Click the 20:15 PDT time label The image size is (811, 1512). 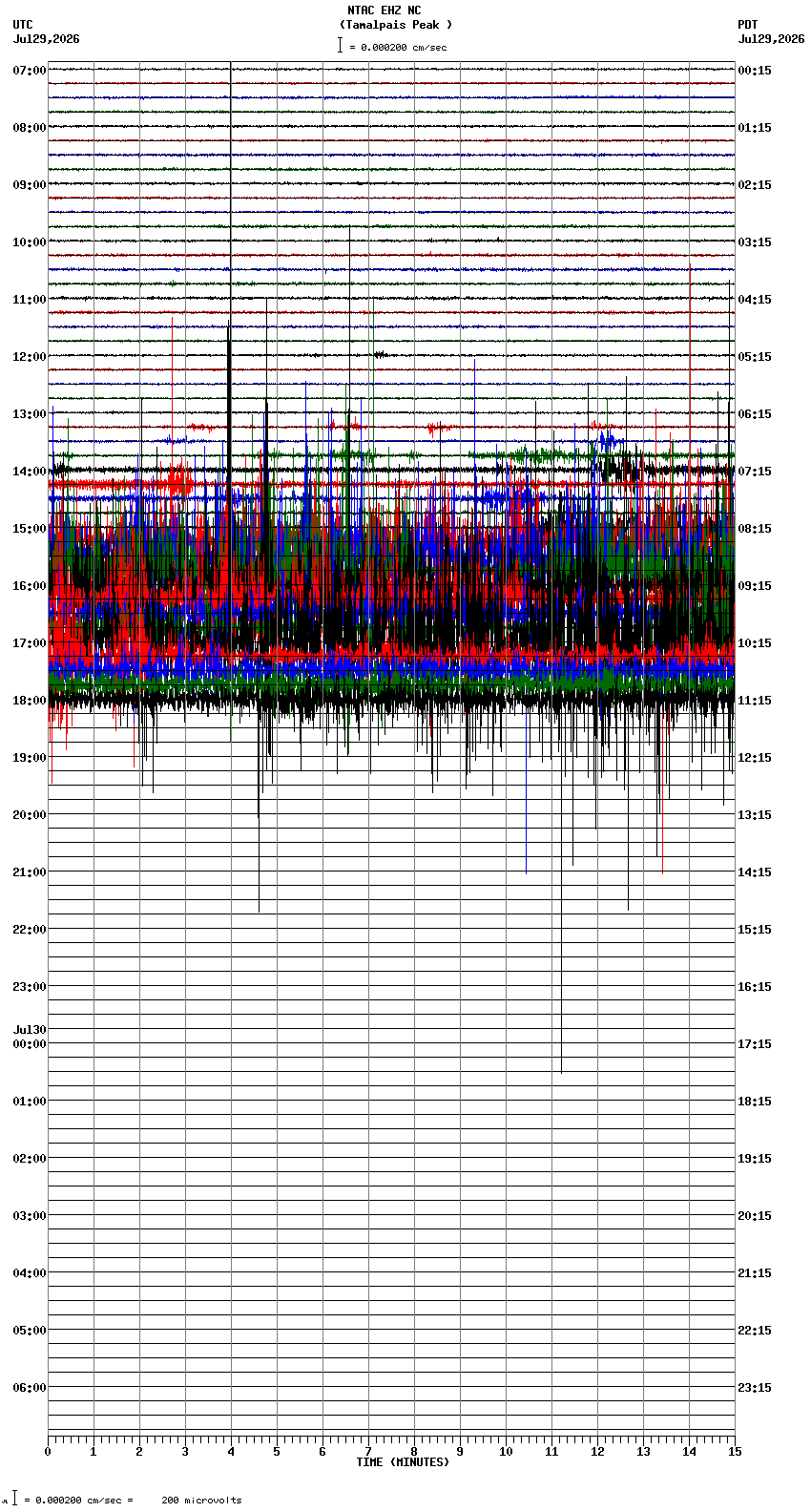coord(755,1216)
